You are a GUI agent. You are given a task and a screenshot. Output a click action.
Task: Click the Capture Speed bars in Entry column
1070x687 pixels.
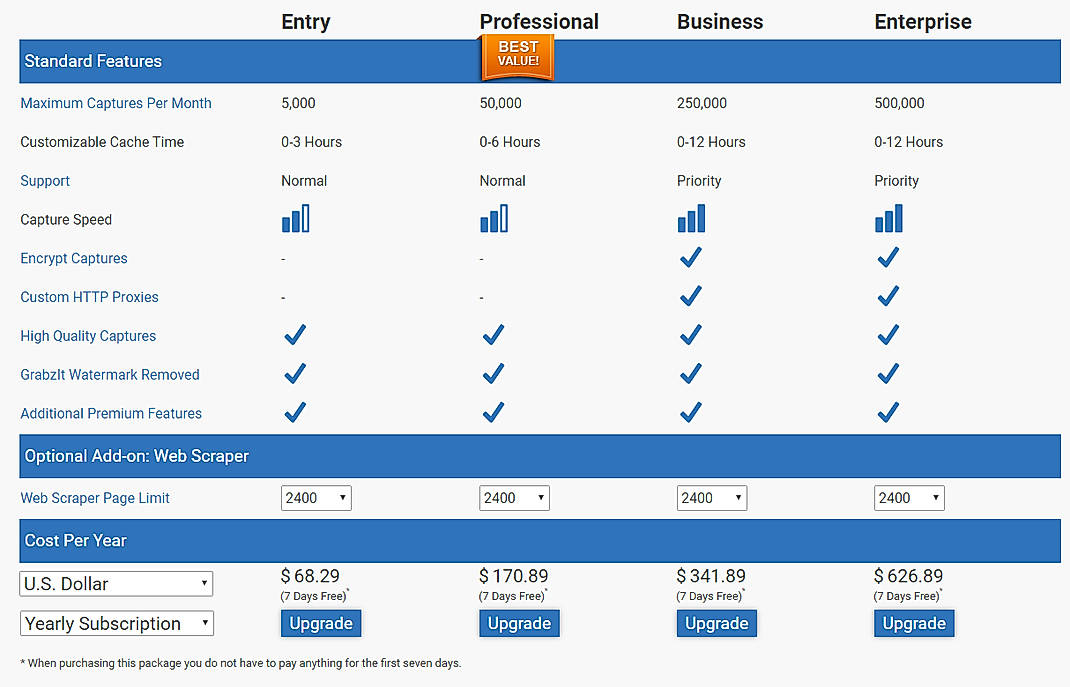point(295,218)
